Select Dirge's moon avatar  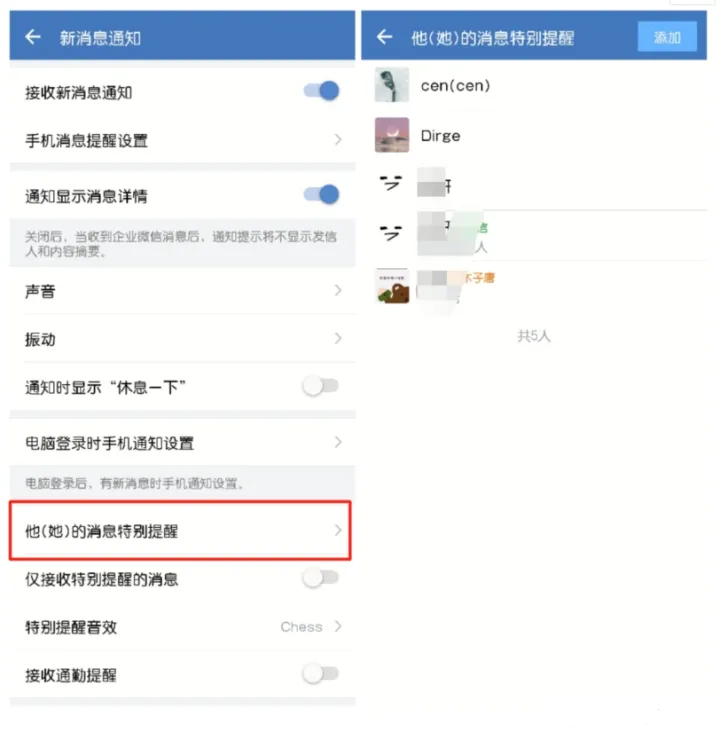click(x=392, y=135)
